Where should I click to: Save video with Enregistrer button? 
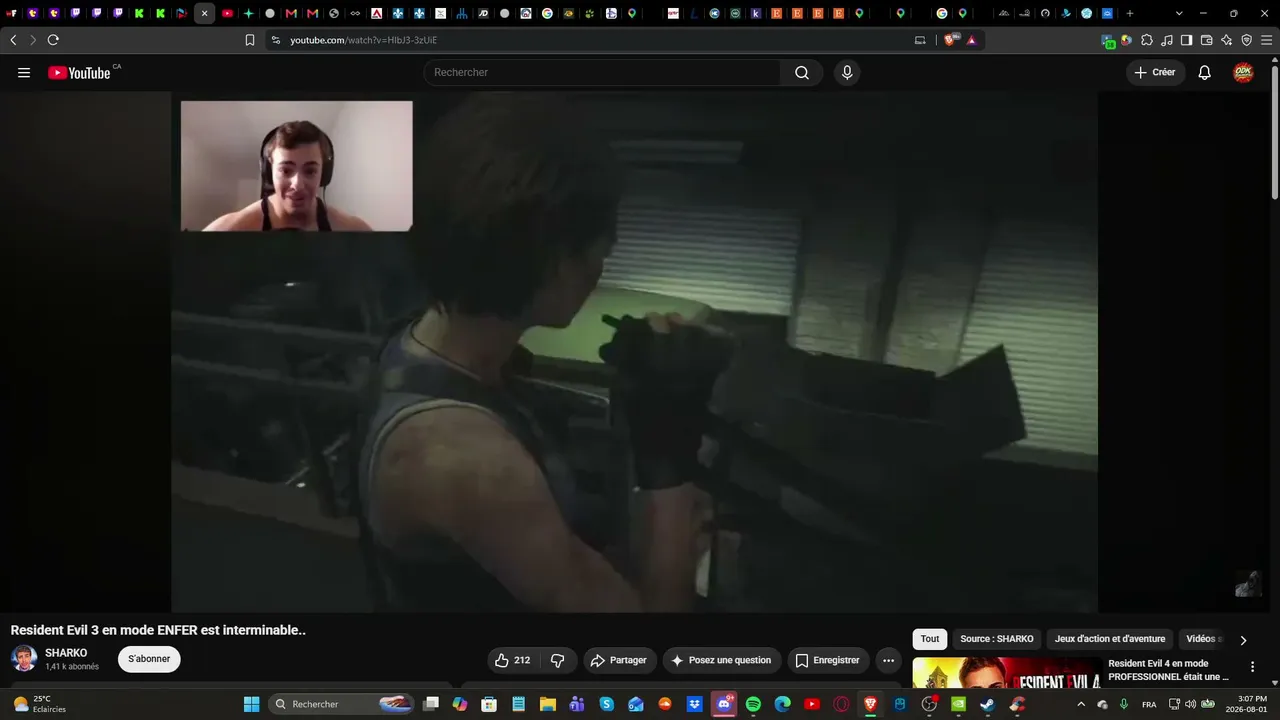coord(828,660)
